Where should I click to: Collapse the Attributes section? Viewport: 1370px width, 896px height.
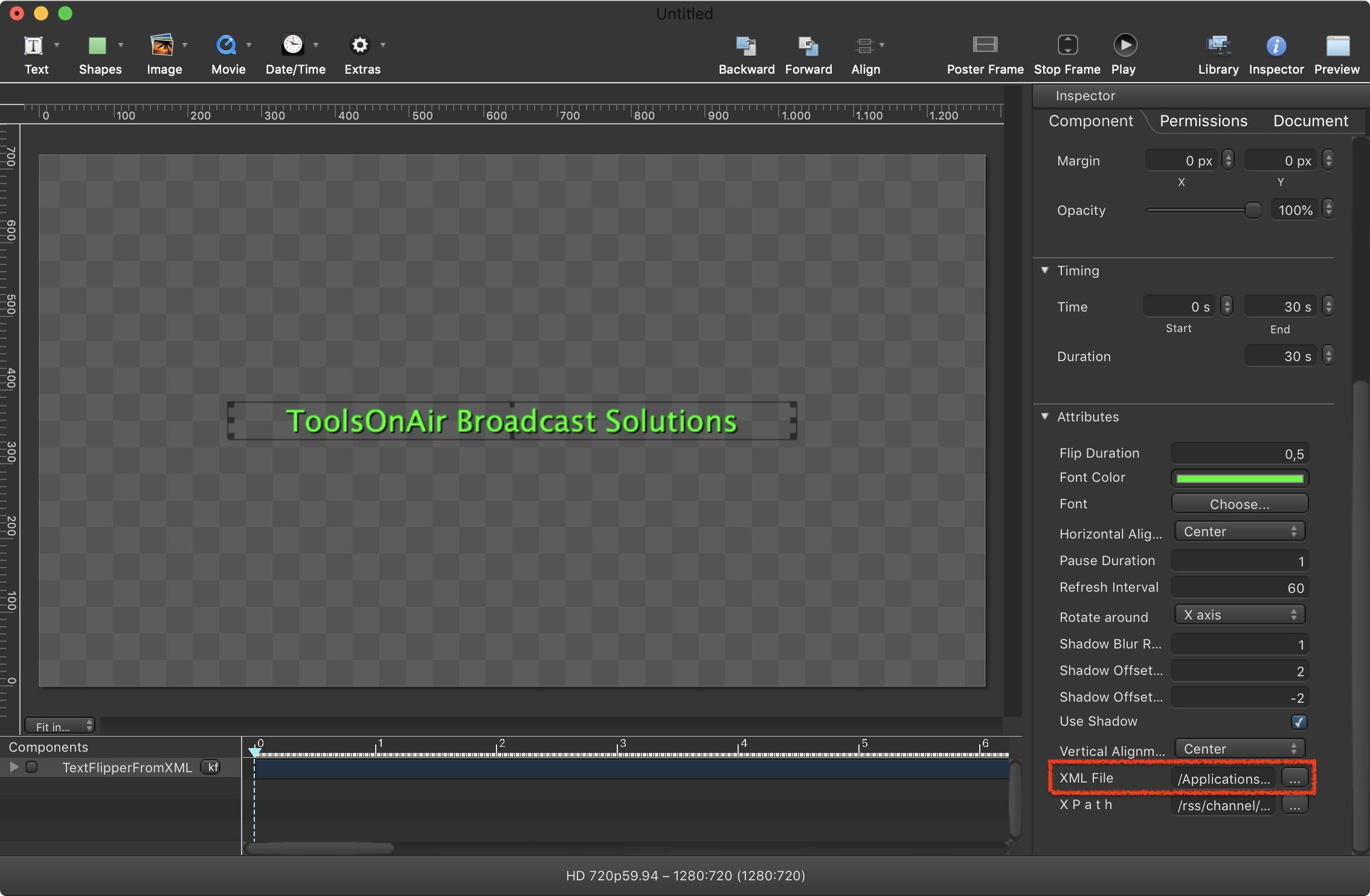tap(1045, 417)
